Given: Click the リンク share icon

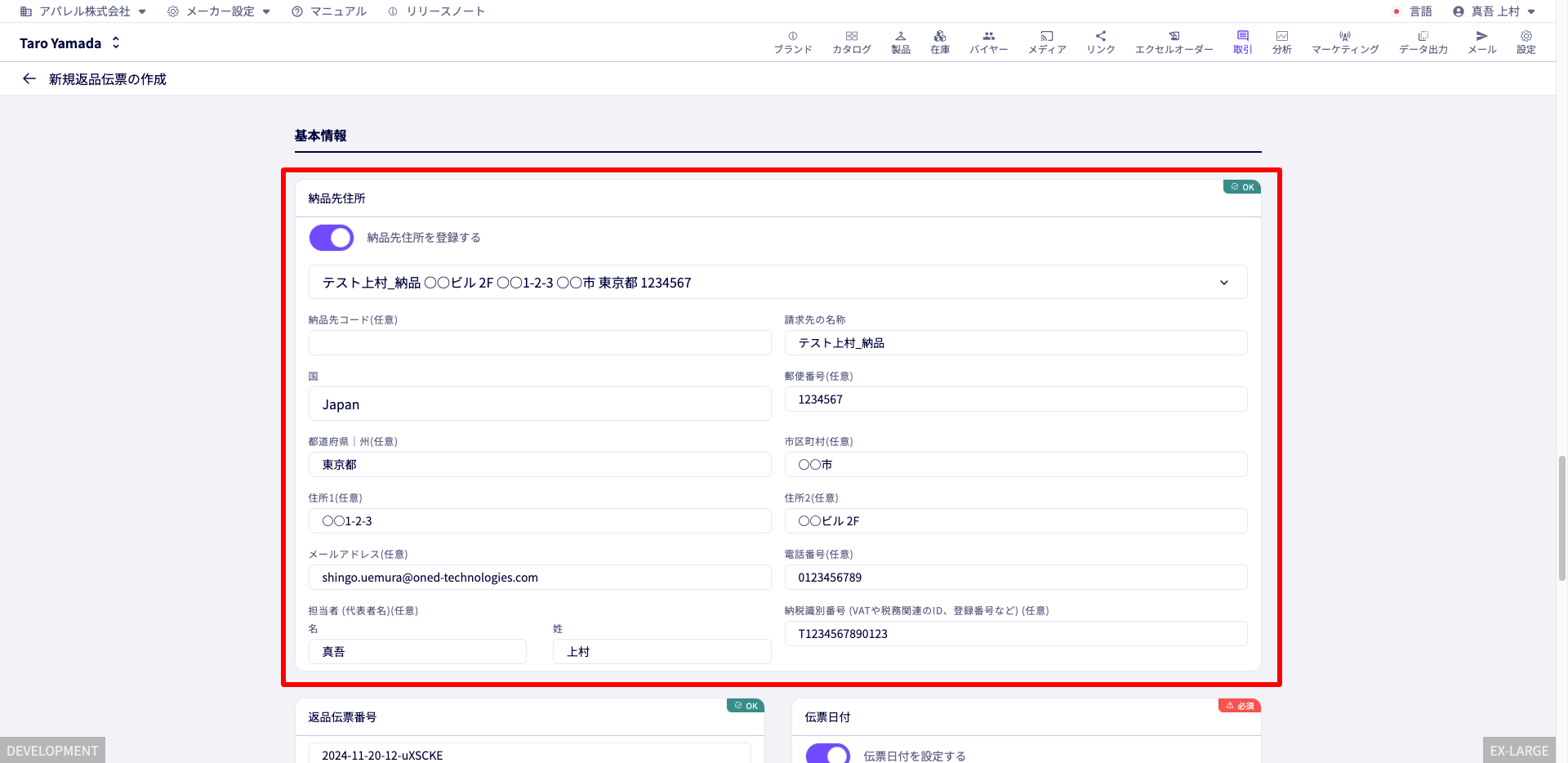Looking at the screenshot, I should (1100, 42).
